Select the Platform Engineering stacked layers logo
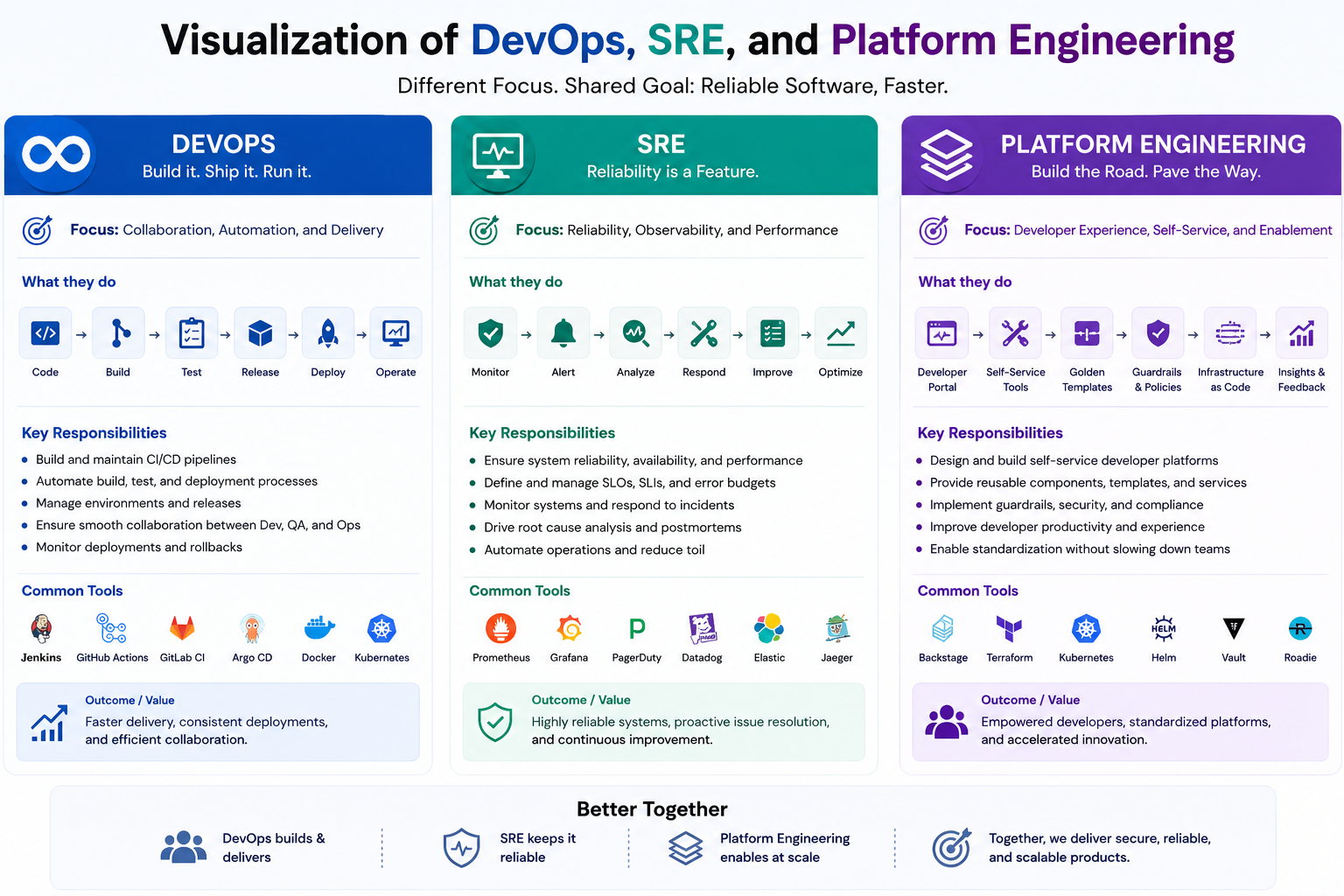Viewport: 1344px width, 896px height. [x=946, y=155]
